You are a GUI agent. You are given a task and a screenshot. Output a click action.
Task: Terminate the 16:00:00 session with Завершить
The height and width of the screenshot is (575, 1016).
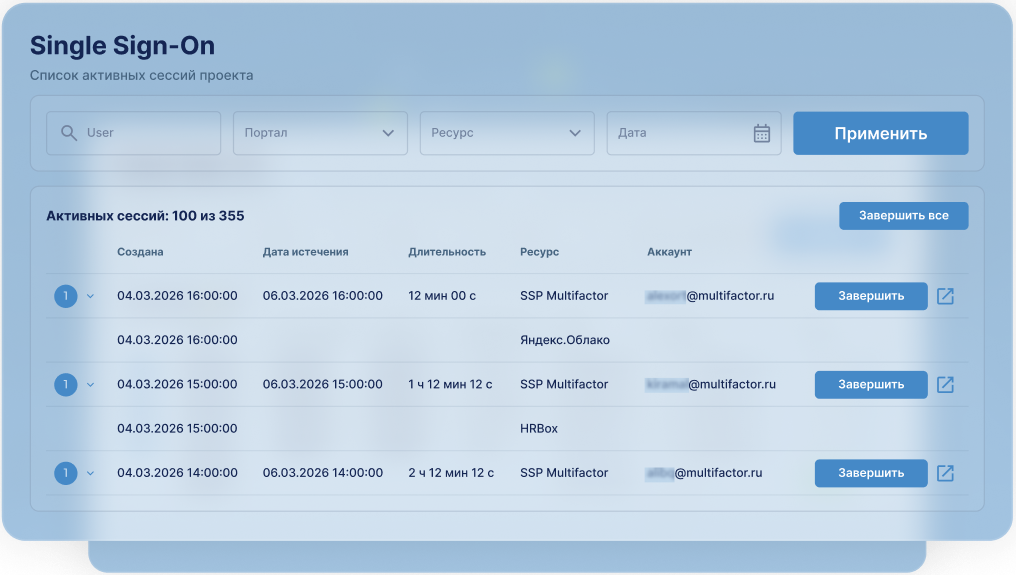[870, 296]
